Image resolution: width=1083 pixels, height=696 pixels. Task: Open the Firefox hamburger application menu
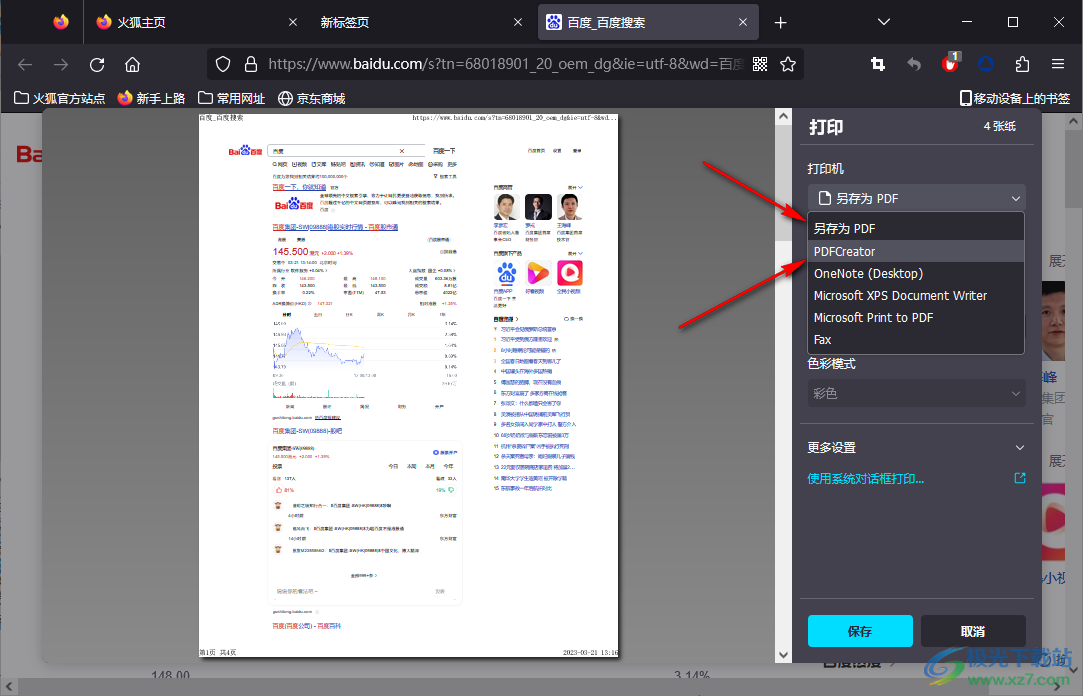pos(1058,64)
